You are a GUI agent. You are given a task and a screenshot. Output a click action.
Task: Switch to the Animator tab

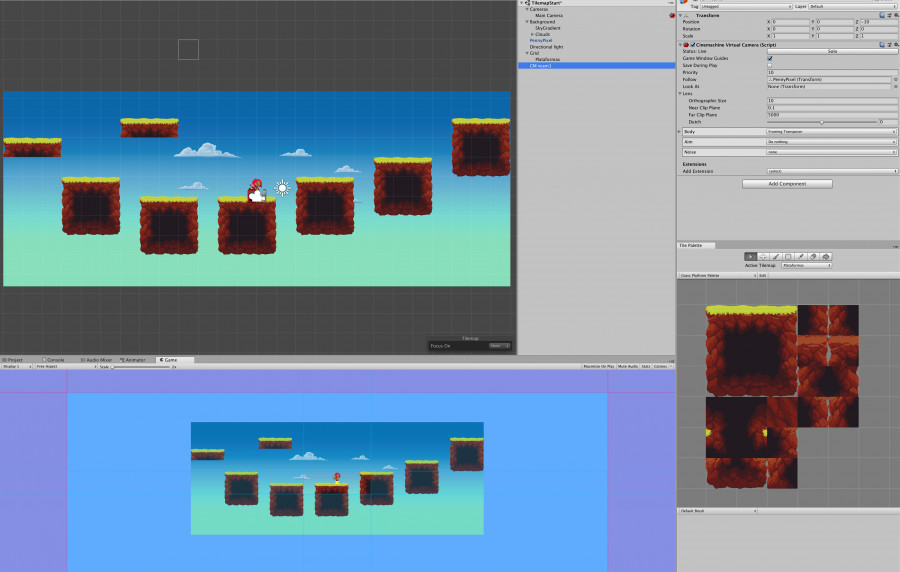coord(133,360)
